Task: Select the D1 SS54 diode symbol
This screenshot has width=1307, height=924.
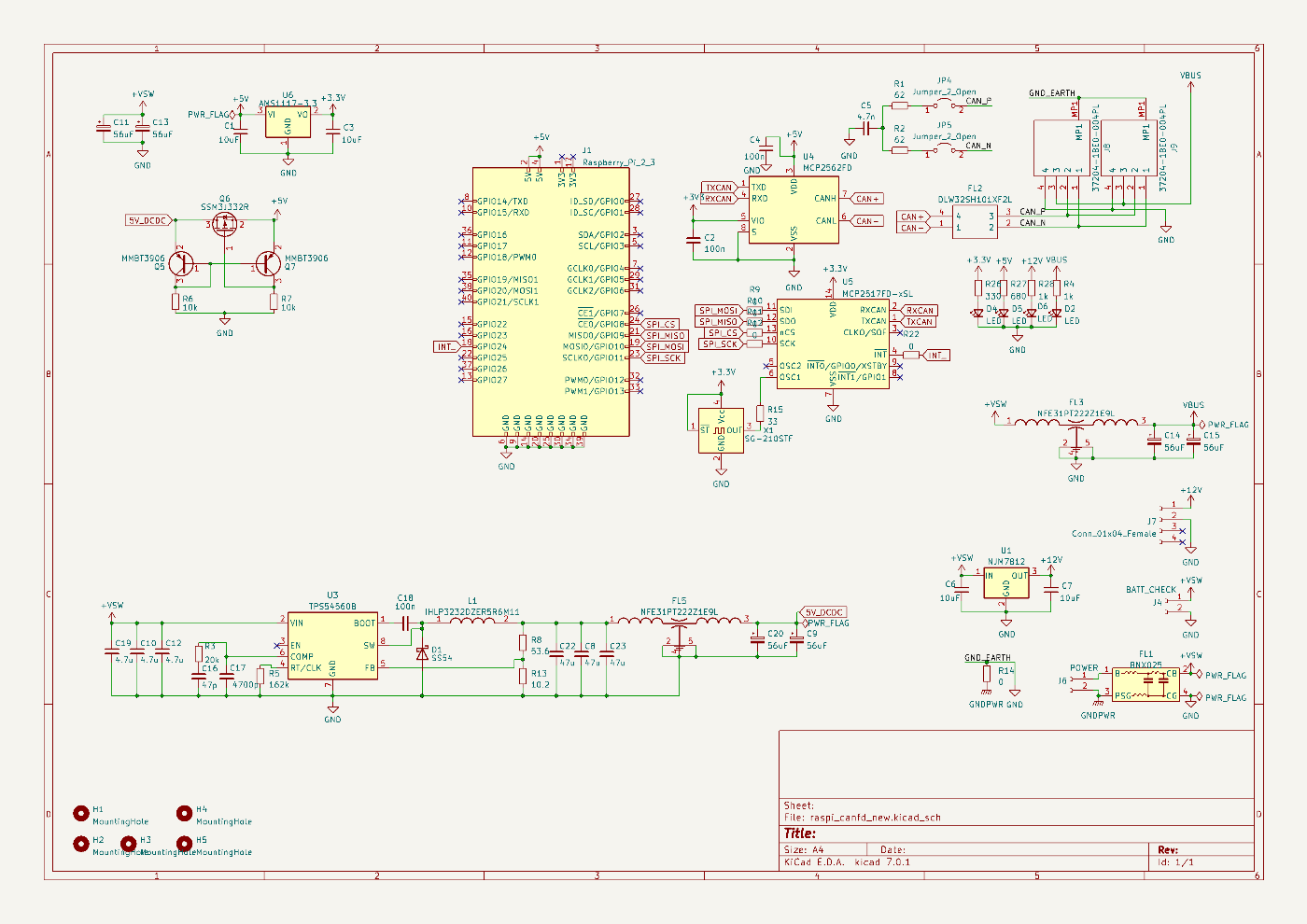Action: coord(422,653)
